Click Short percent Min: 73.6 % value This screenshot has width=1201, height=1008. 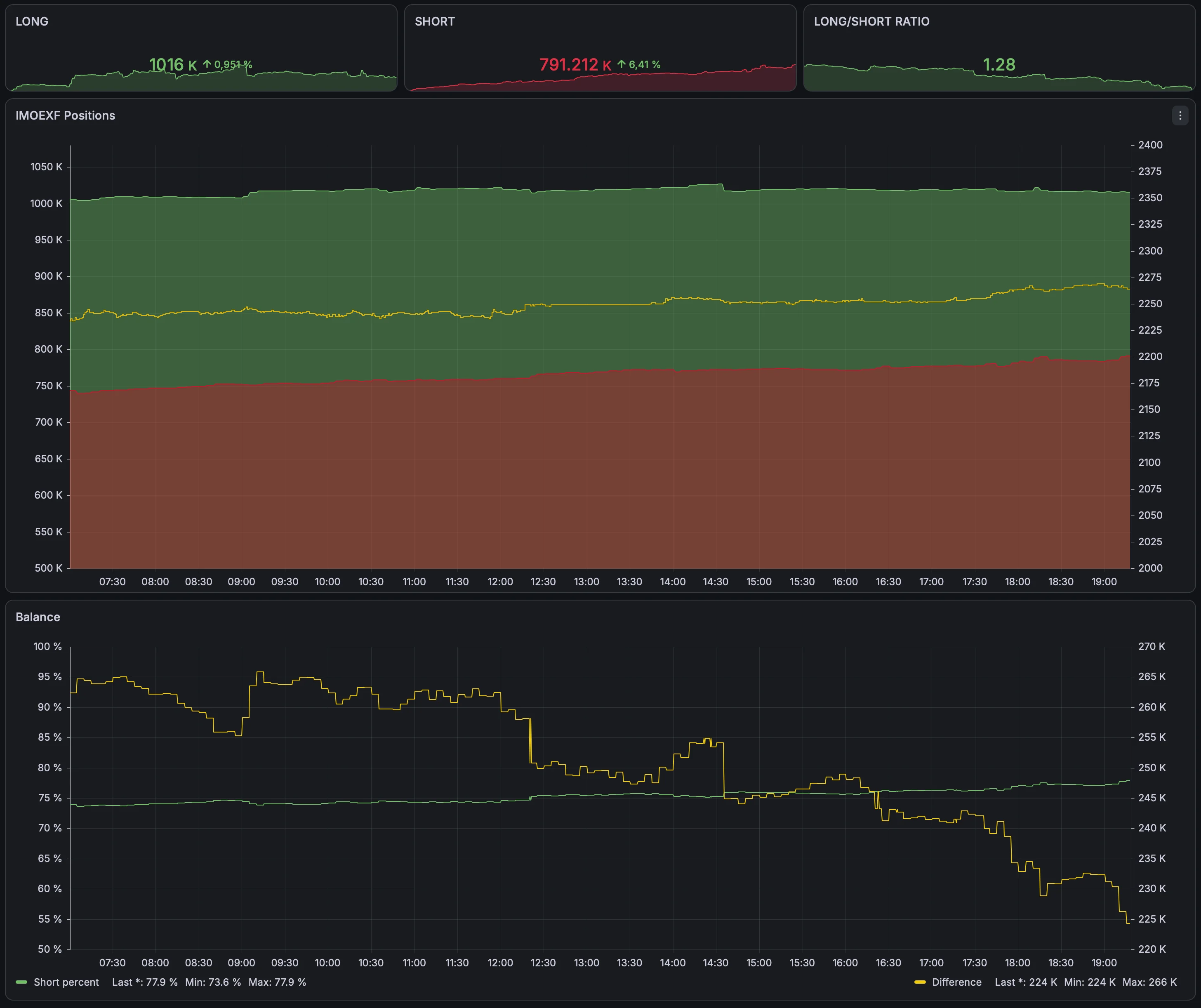213,982
